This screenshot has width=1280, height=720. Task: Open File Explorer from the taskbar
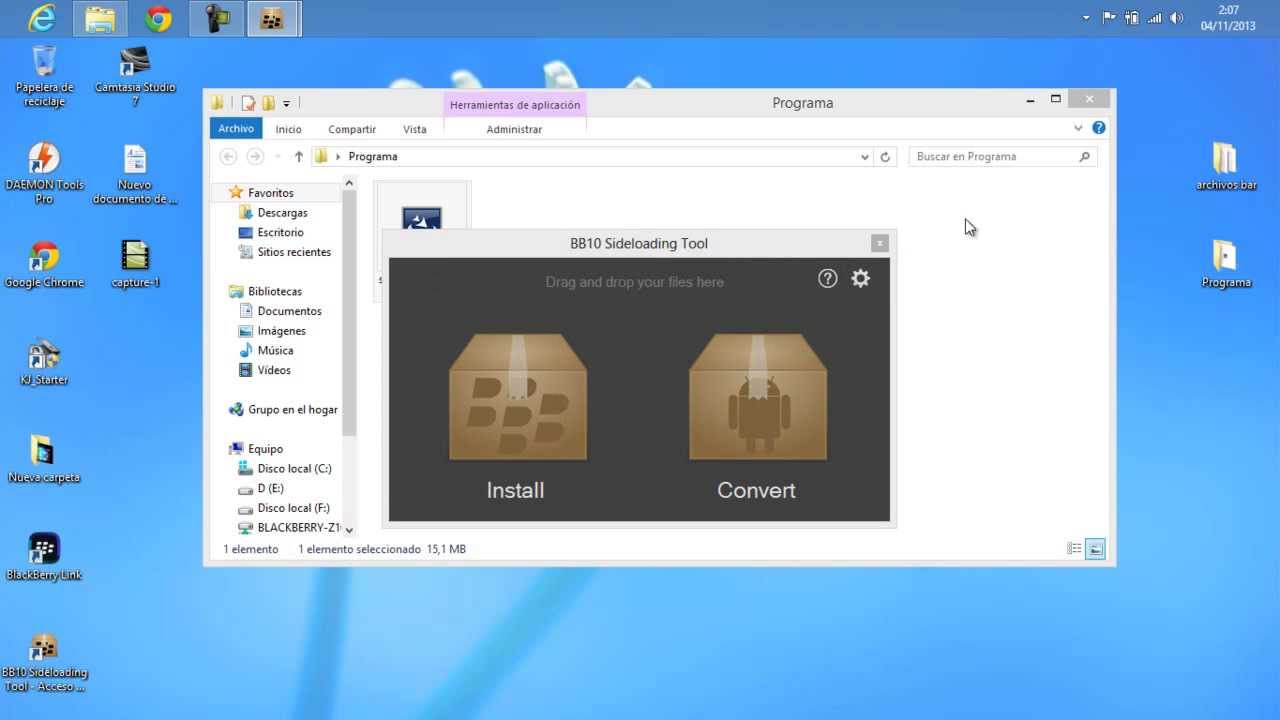[x=100, y=18]
